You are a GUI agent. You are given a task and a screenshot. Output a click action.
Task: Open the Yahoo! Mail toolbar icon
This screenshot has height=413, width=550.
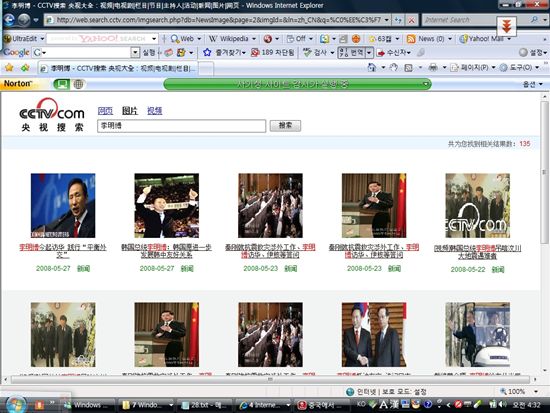(464, 39)
